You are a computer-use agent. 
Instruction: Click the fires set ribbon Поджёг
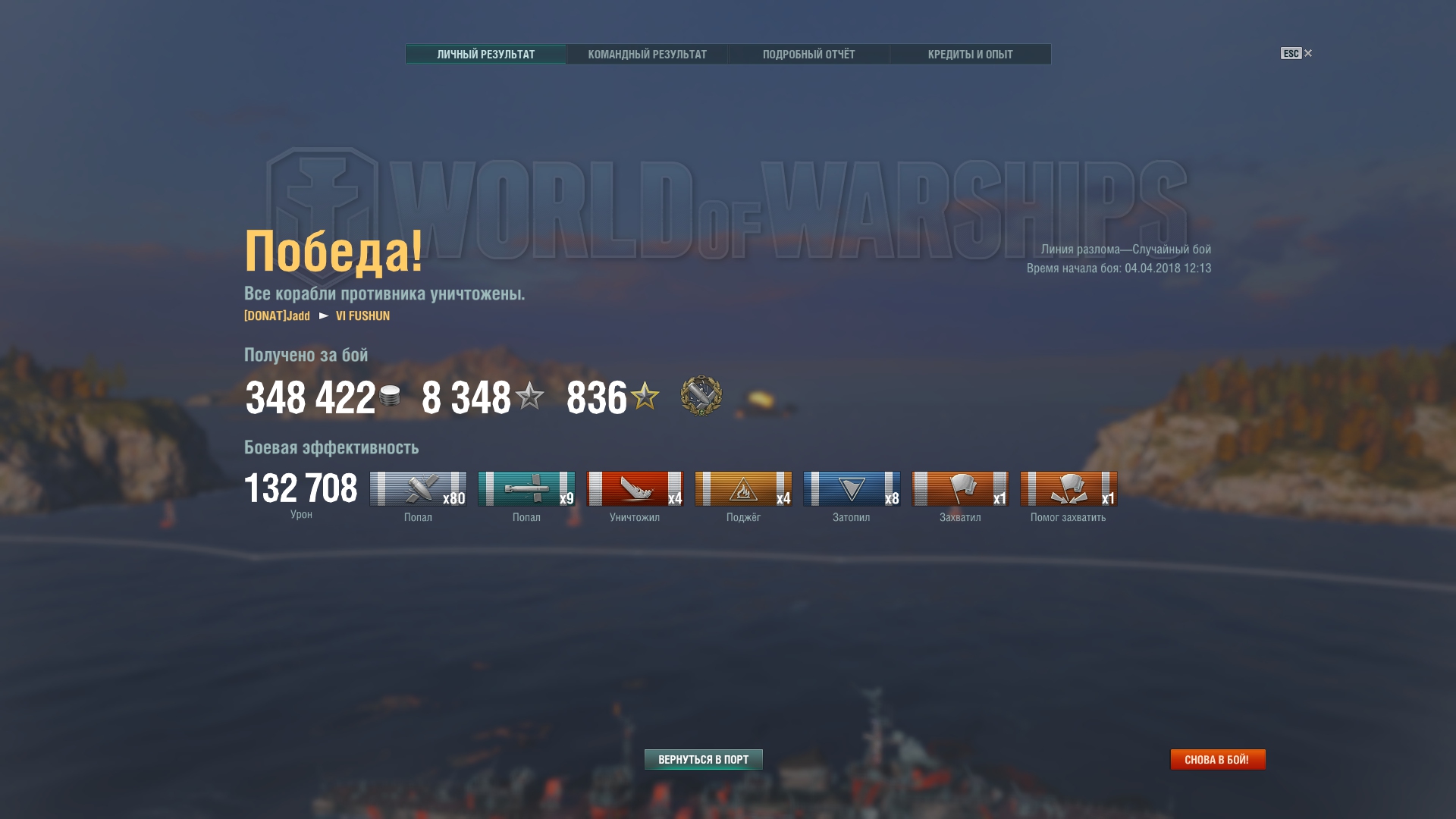743,488
